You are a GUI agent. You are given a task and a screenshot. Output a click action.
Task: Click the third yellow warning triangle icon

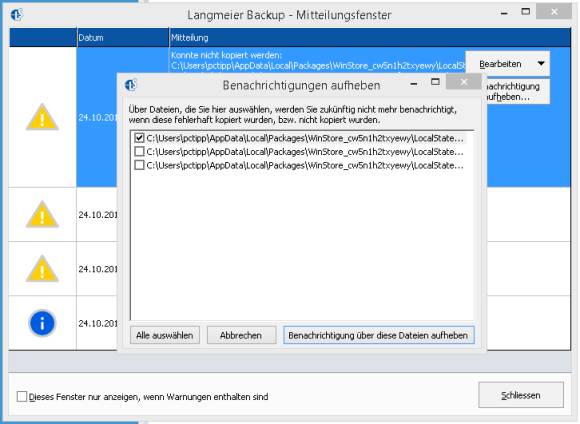coord(42,269)
